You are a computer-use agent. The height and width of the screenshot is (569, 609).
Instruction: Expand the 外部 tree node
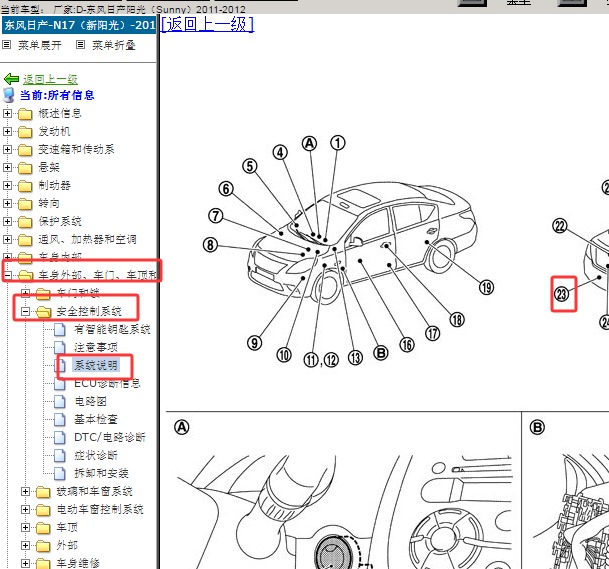click(x=25, y=545)
